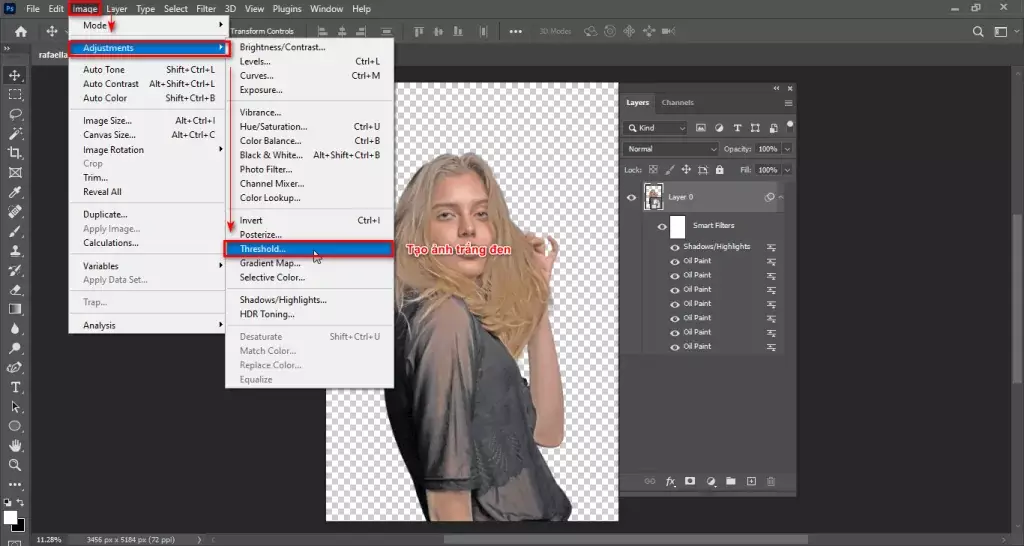Expand the Image Rotation submenu
This screenshot has width=1024, height=546.
pyautogui.click(x=148, y=150)
